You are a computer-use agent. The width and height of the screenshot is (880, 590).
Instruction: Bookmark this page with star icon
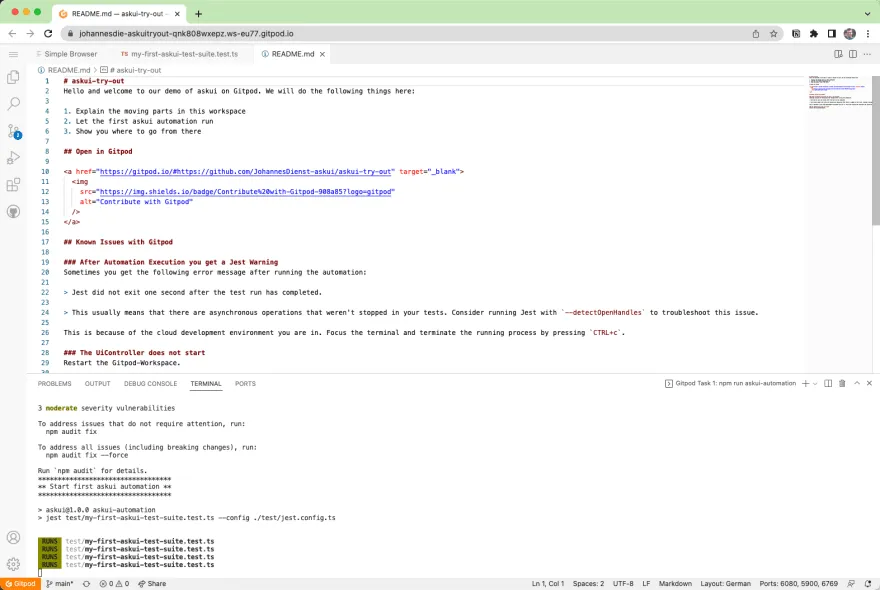click(x=773, y=34)
